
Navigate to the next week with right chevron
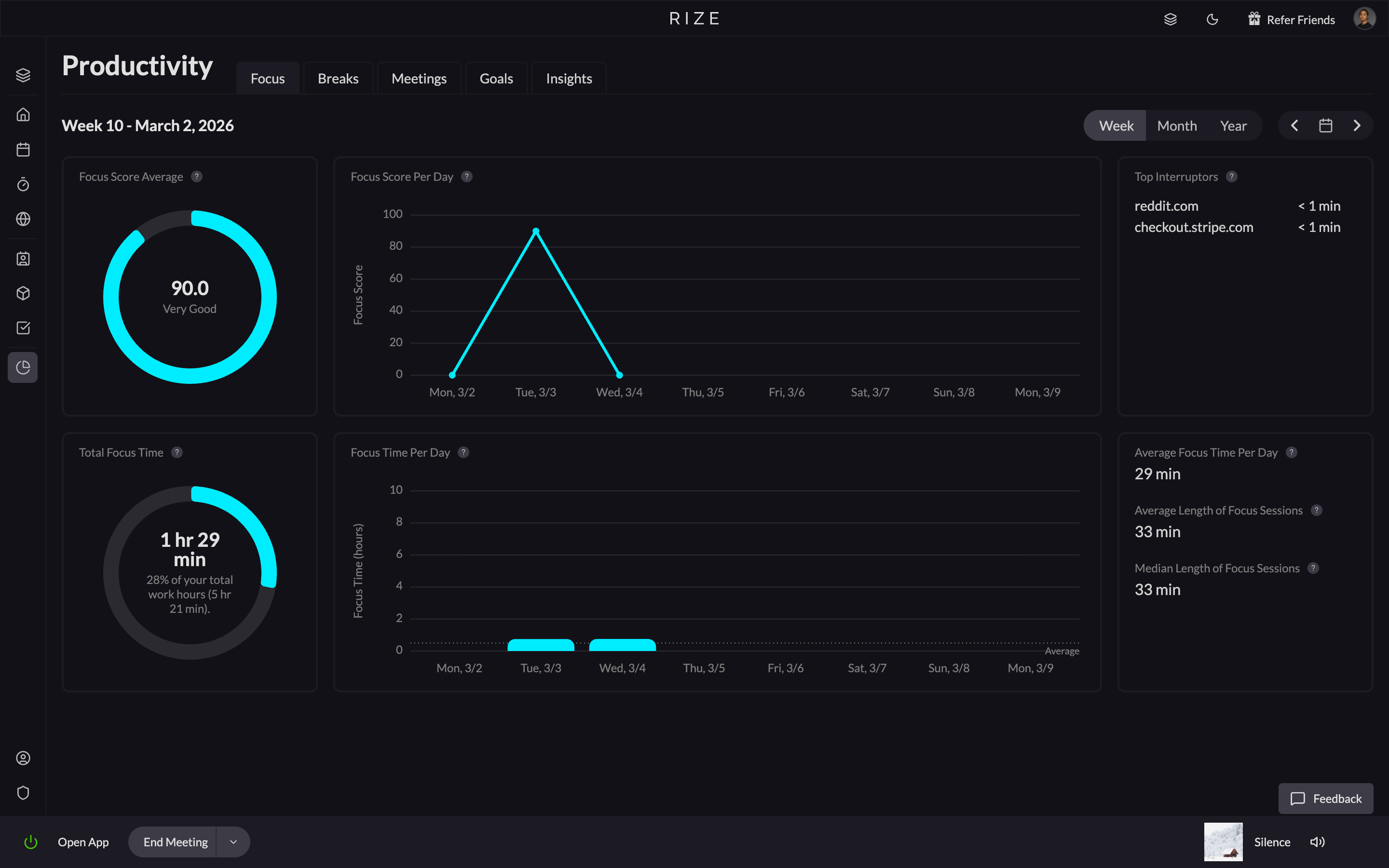coord(1357,125)
